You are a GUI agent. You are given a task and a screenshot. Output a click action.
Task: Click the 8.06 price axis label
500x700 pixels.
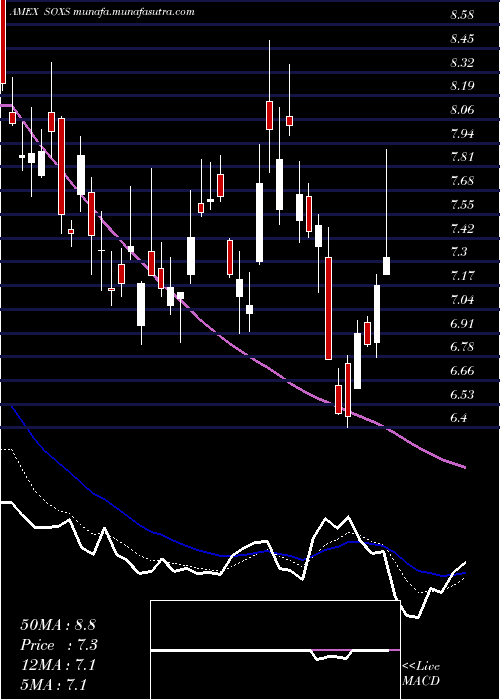(x=462, y=110)
